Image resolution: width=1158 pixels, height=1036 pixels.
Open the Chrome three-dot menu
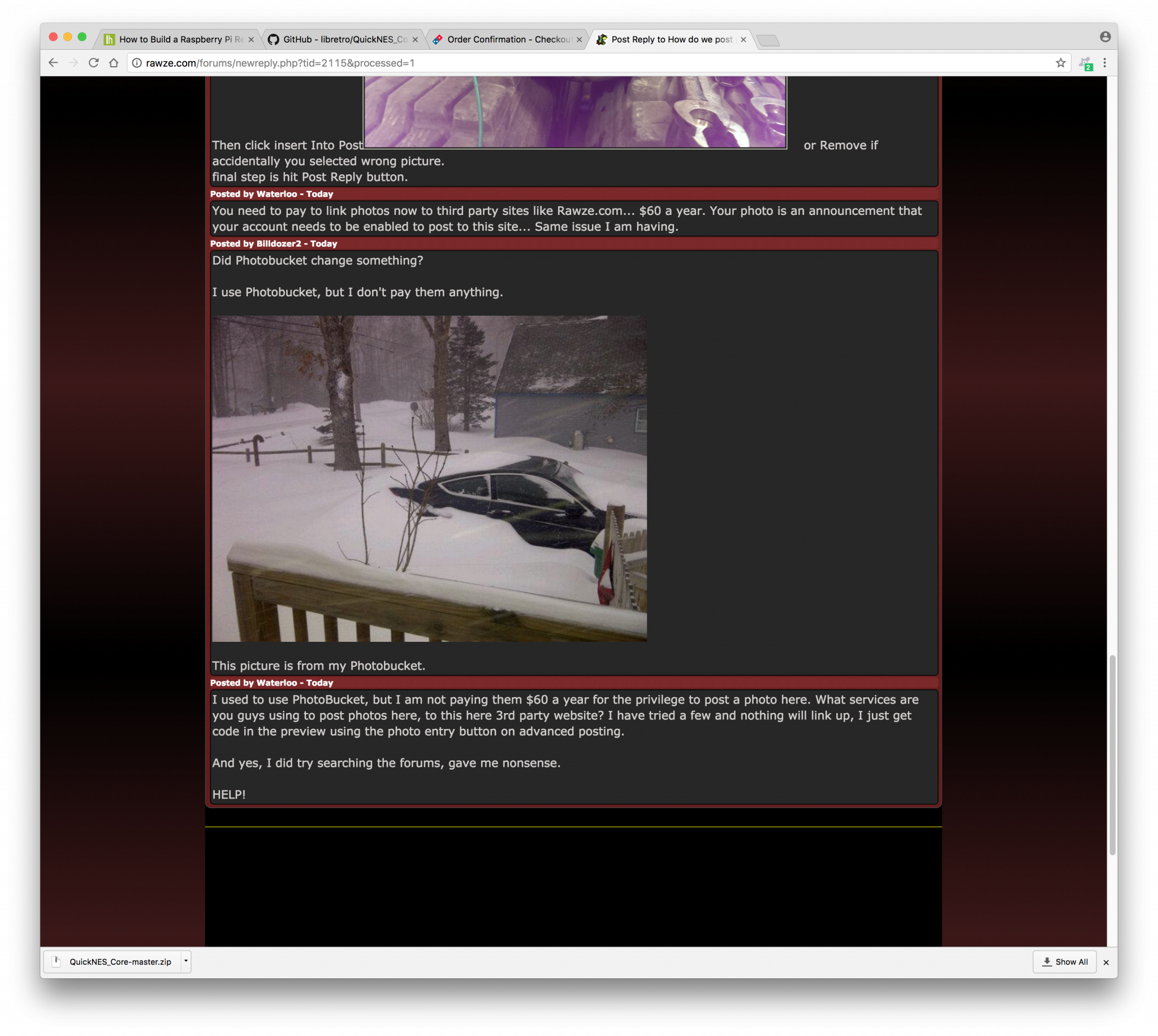coord(1104,63)
